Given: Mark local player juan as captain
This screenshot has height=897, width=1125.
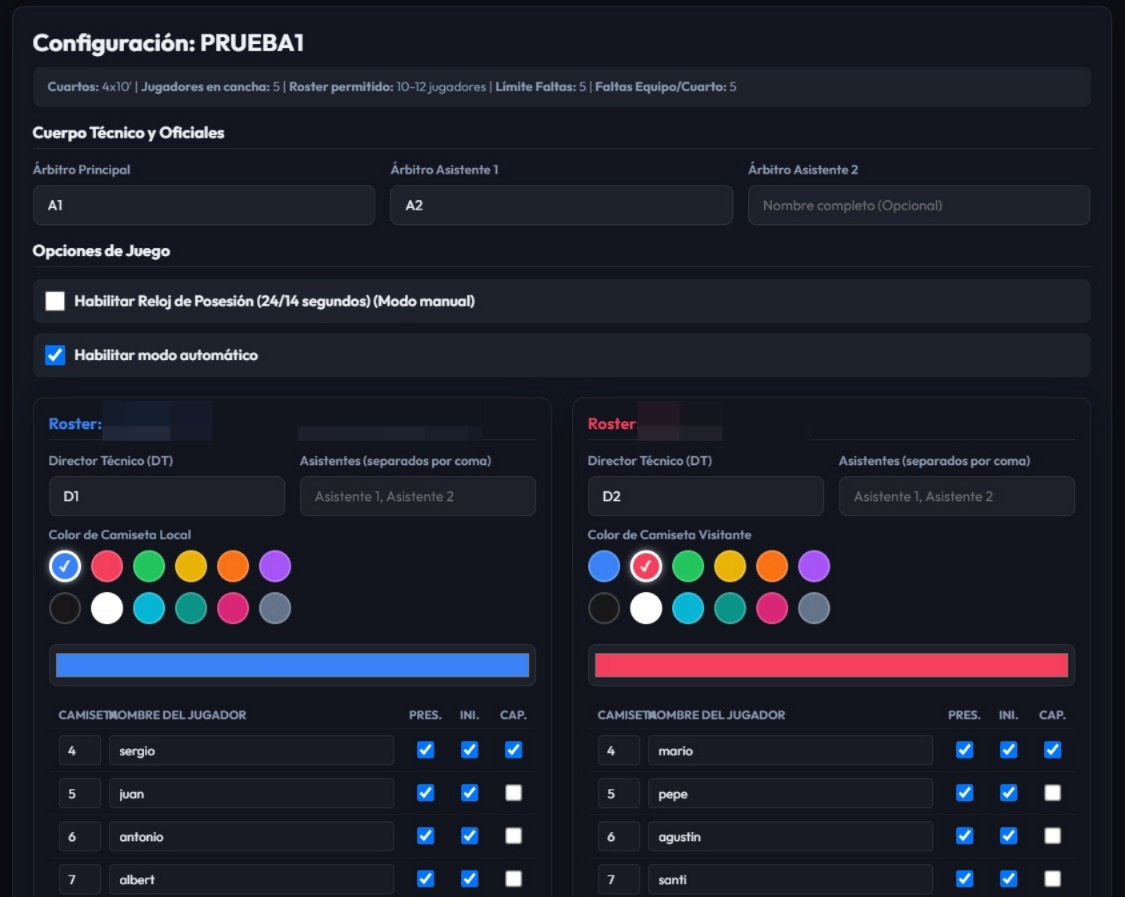Looking at the screenshot, I should click(513, 793).
